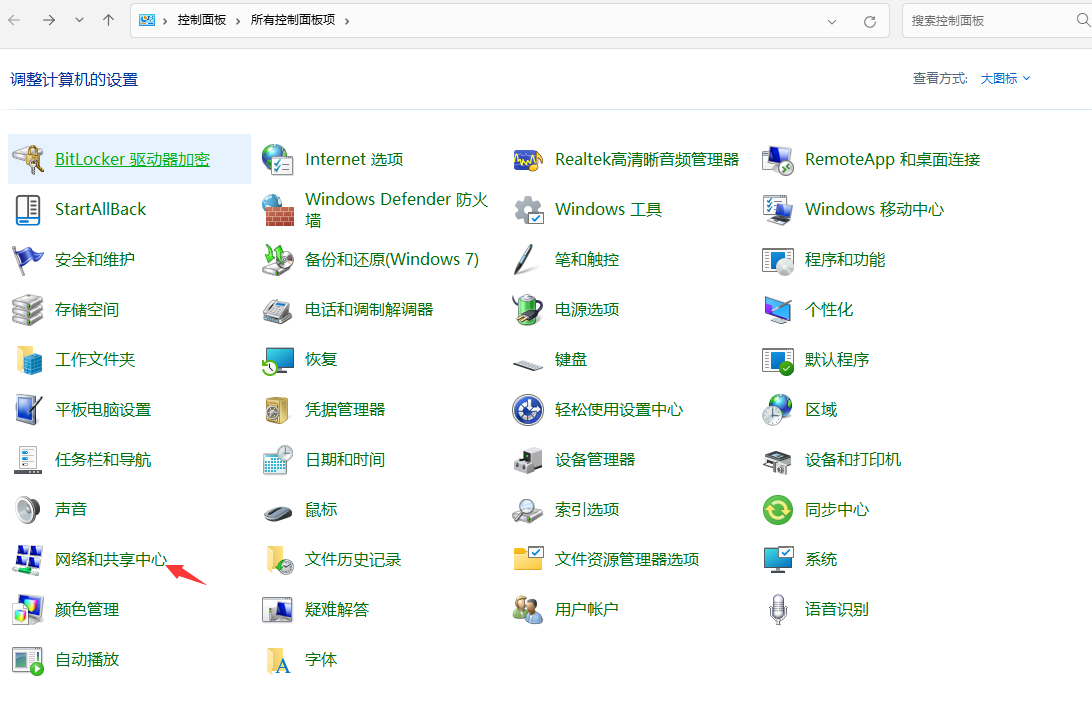Screen dimensions: 1092x728
Task: Open the 电话和调制解调器 icon
Action: point(278,310)
